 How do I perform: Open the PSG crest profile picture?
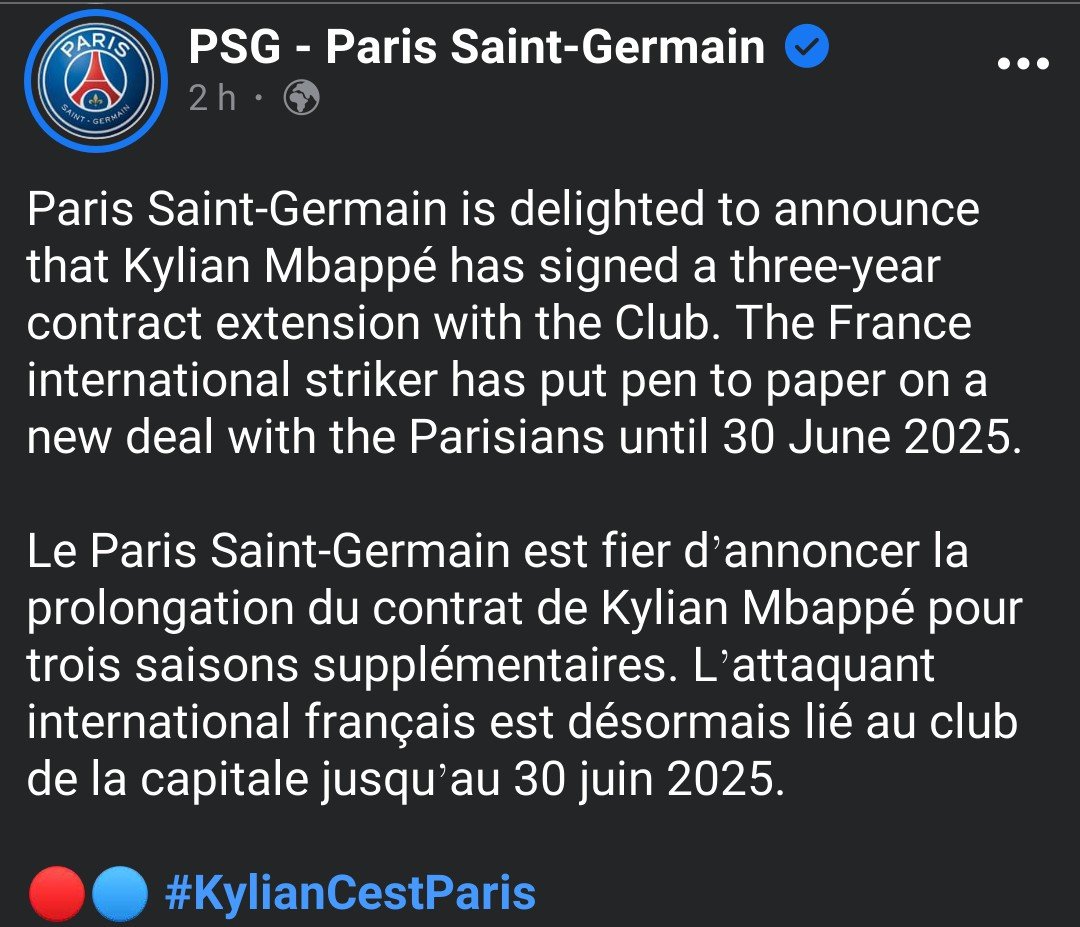(x=94, y=79)
